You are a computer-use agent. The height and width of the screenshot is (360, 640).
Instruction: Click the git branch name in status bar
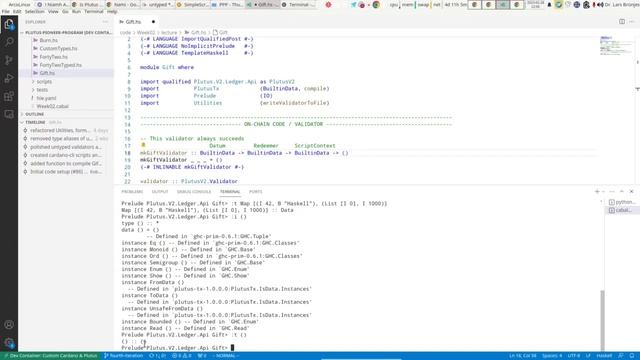click(124, 356)
